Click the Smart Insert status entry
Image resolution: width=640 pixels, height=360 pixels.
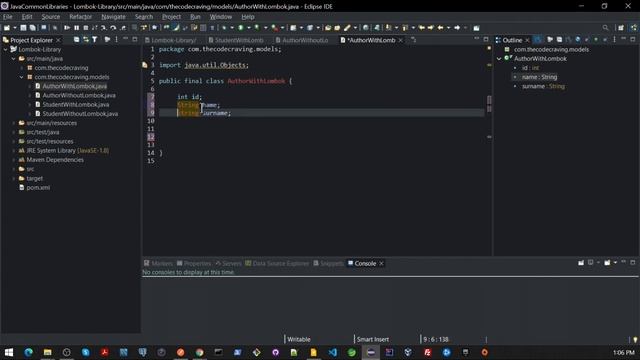point(373,339)
